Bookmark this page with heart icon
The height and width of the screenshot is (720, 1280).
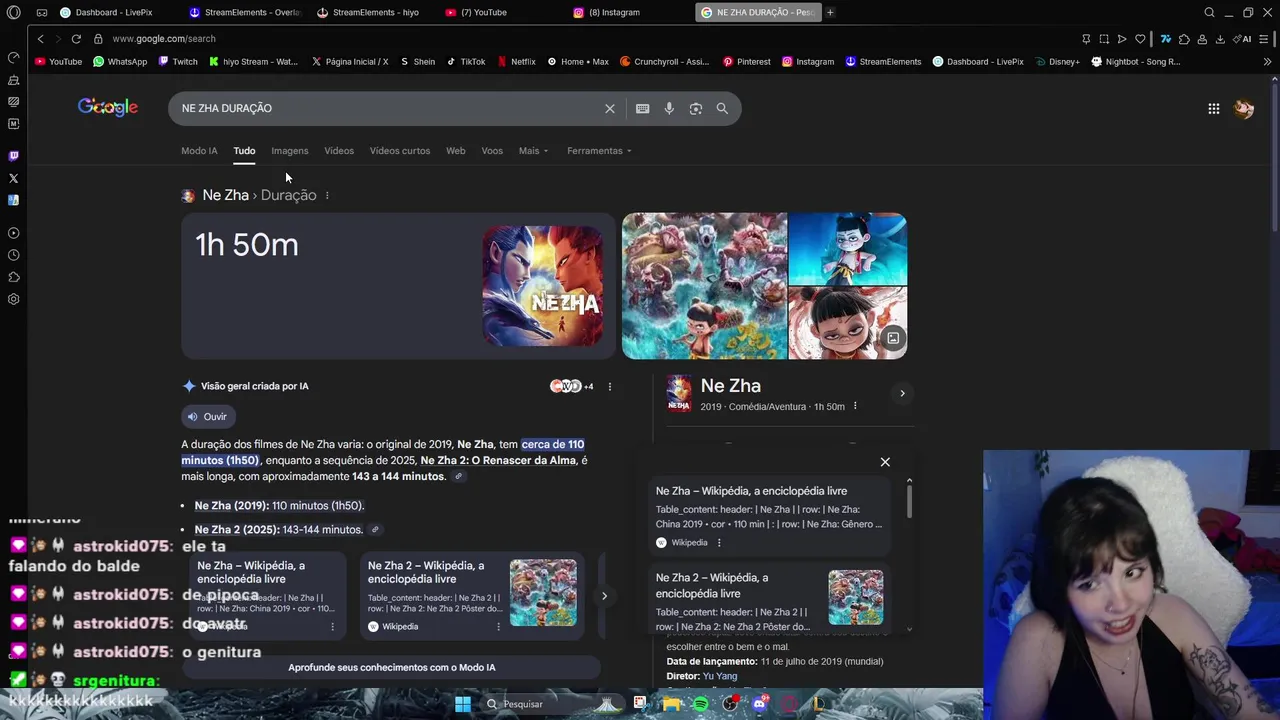[x=1140, y=38]
